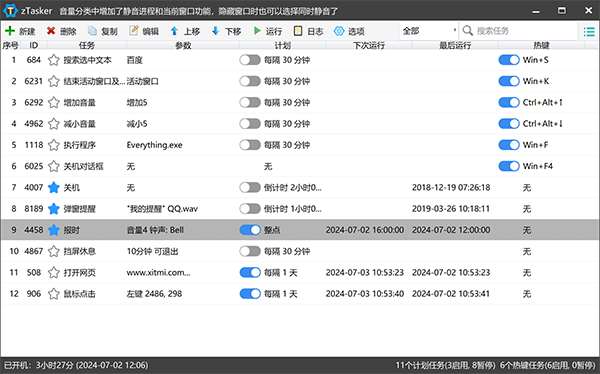Click the 左键 2486, 298 parameter cell
The height and width of the screenshot is (374, 600).
(154, 294)
